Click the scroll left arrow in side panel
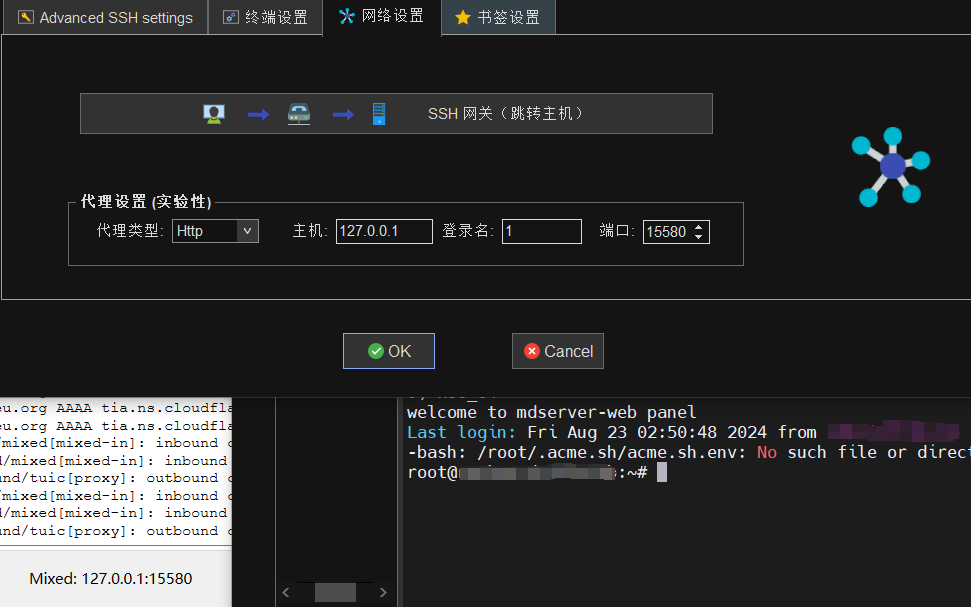 coord(285,593)
